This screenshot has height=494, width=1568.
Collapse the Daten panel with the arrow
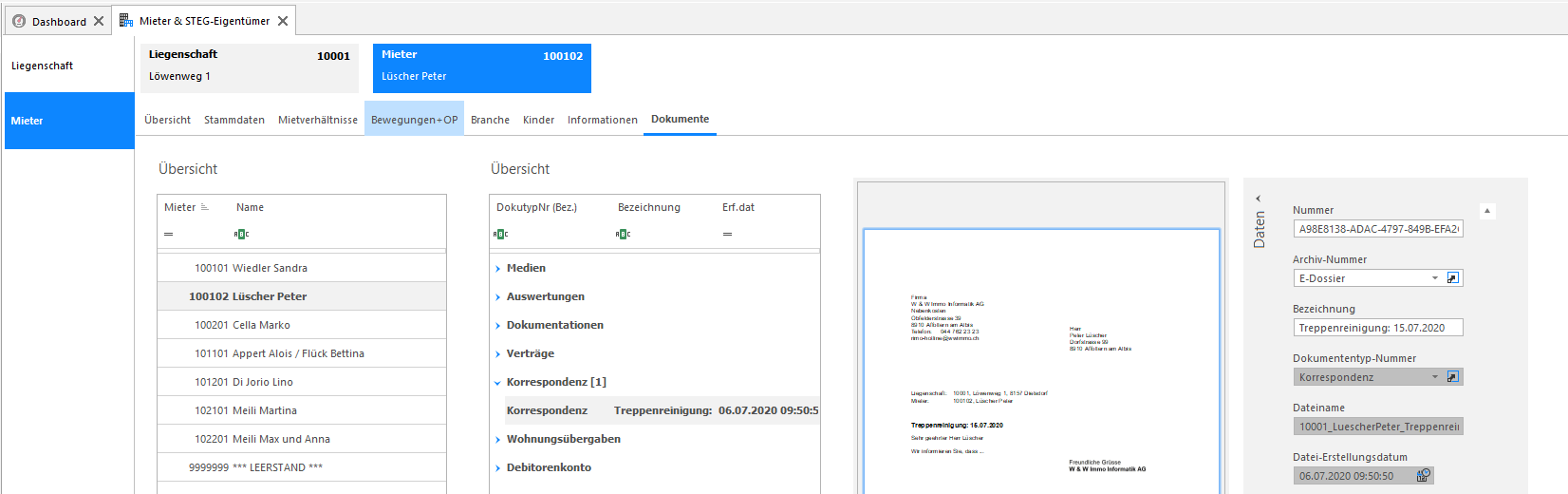[1259, 199]
